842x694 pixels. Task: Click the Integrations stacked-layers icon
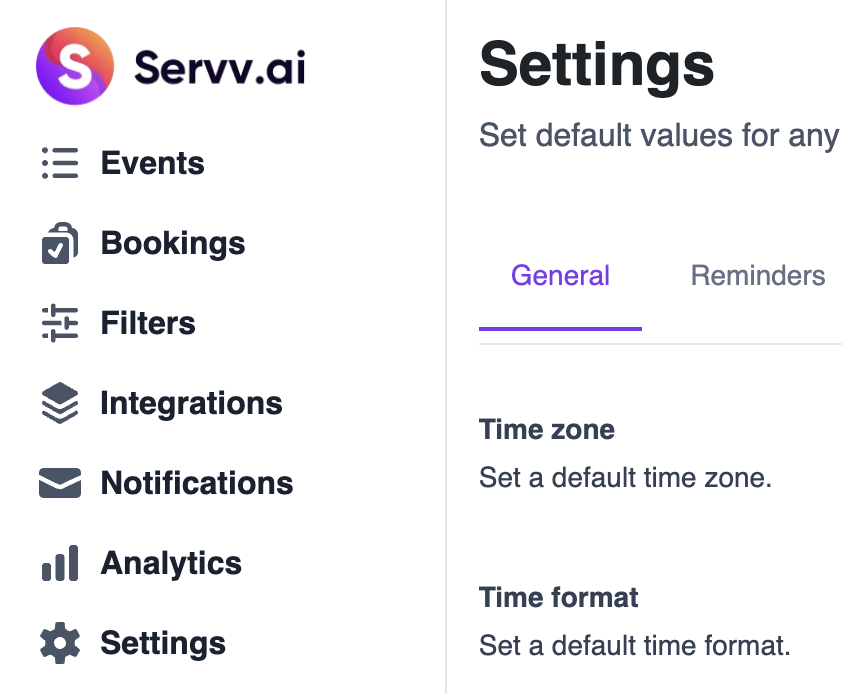tap(60, 402)
